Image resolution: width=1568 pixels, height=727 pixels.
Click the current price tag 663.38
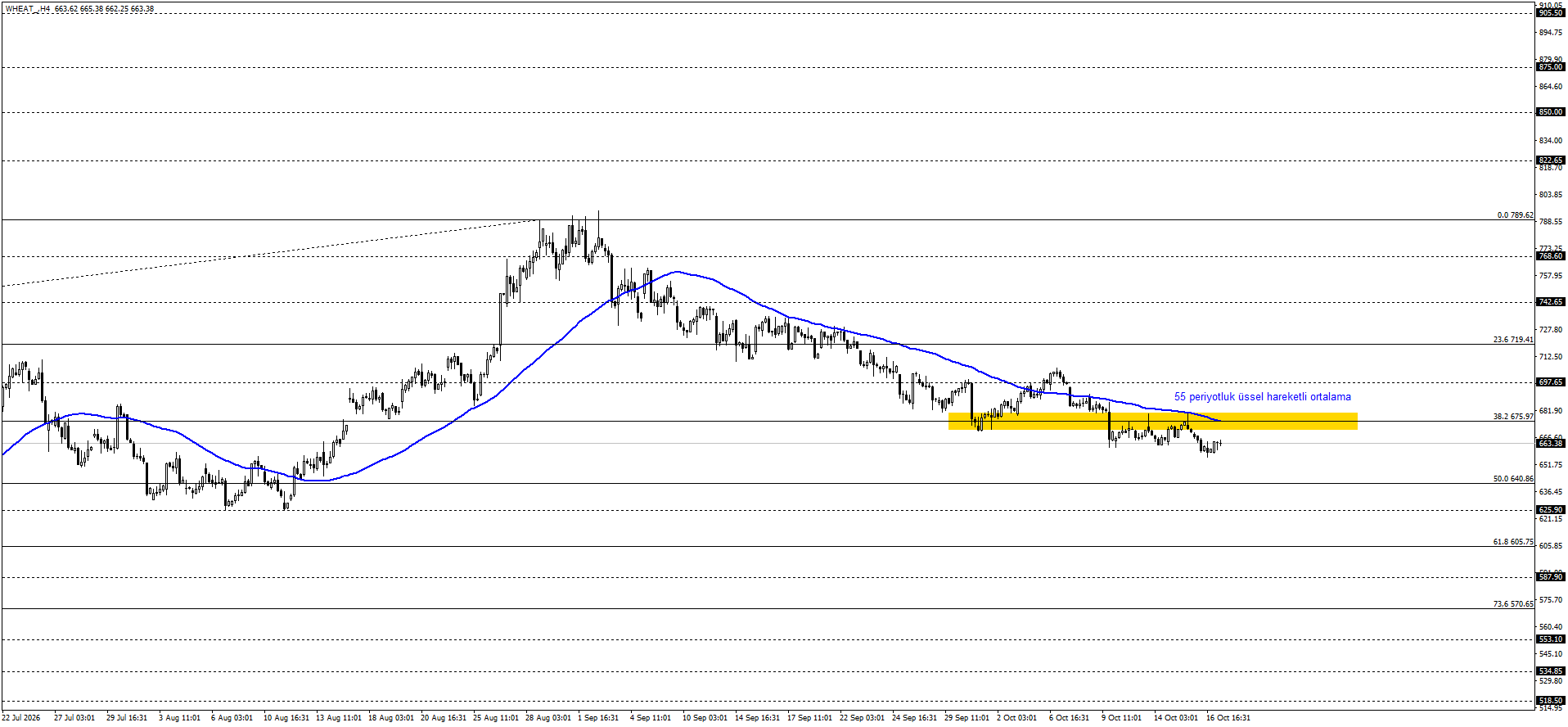(x=1551, y=444)
